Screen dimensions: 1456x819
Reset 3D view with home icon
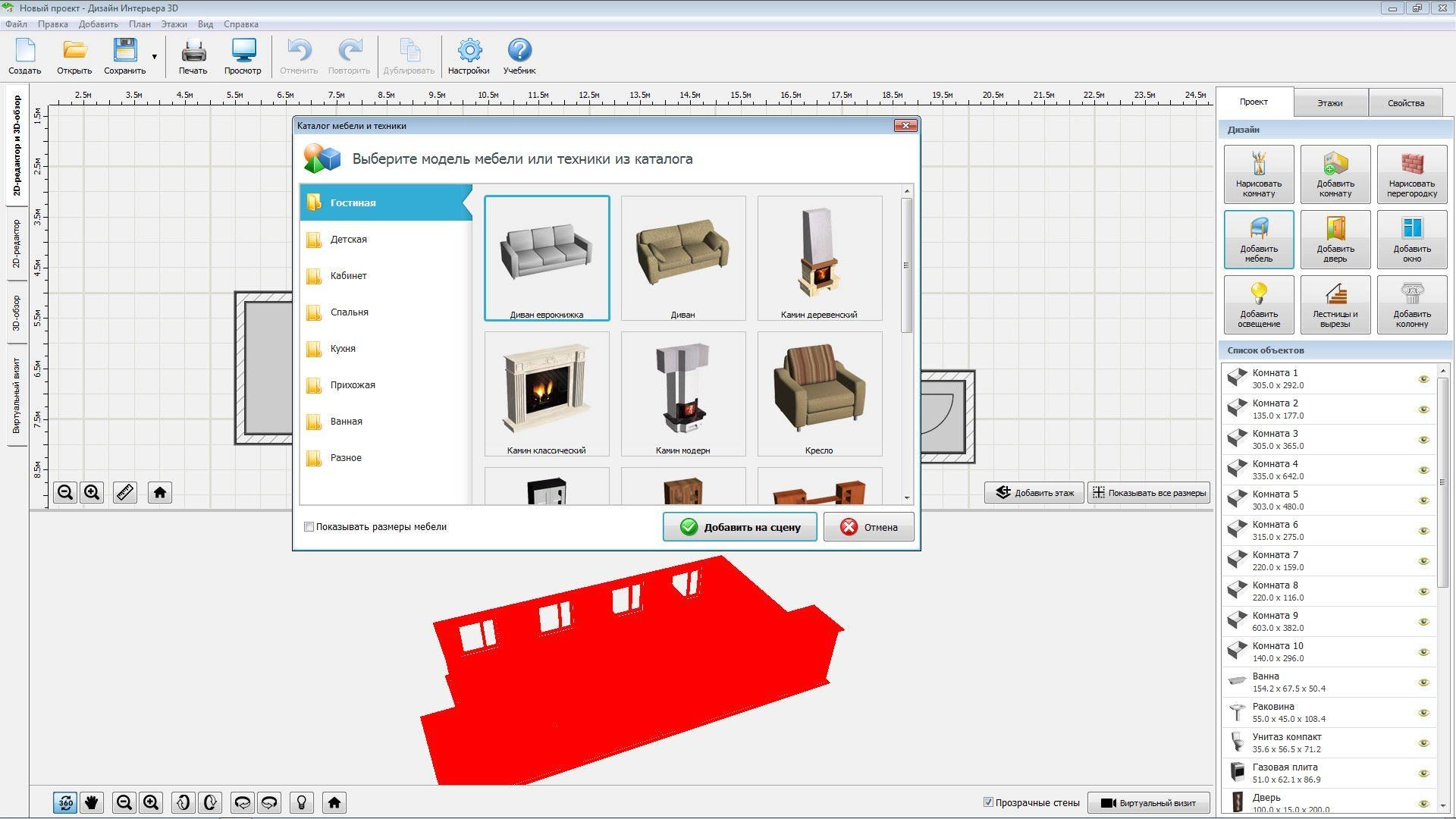[334, 802]
